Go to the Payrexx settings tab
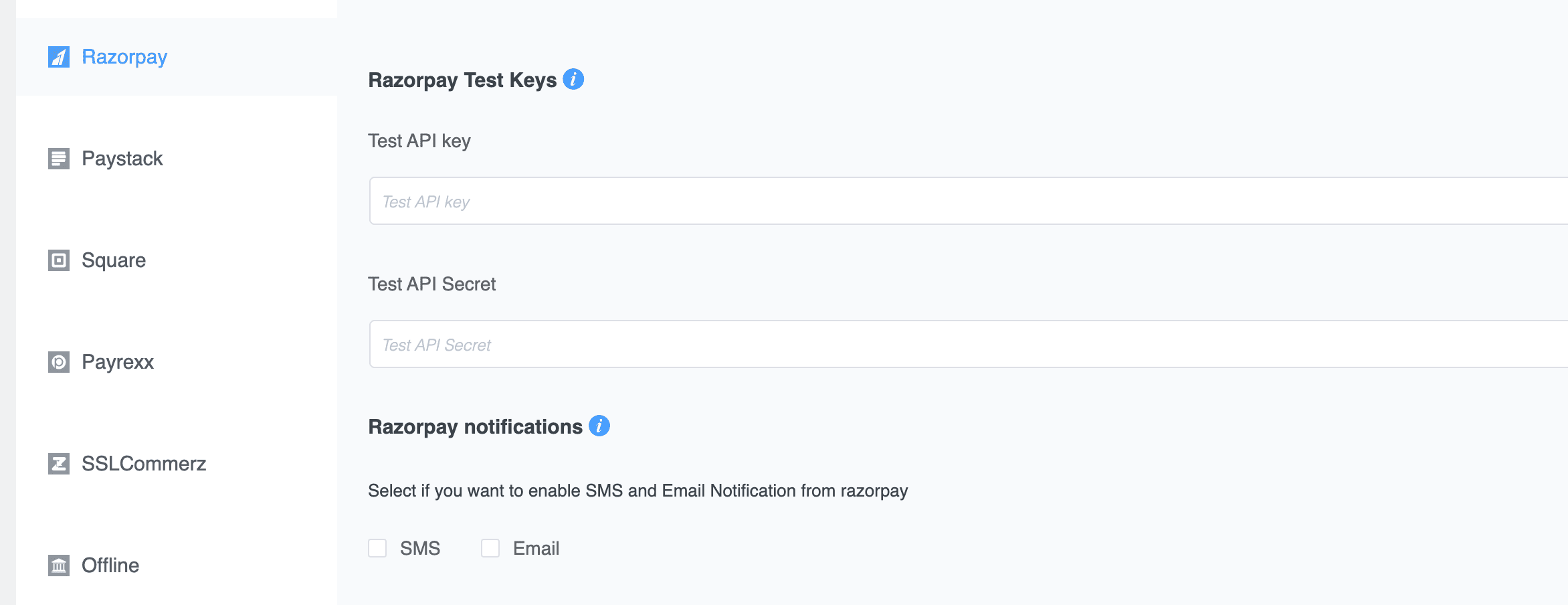The height and width of the screenshot is (605, 1568). (177, 362)
